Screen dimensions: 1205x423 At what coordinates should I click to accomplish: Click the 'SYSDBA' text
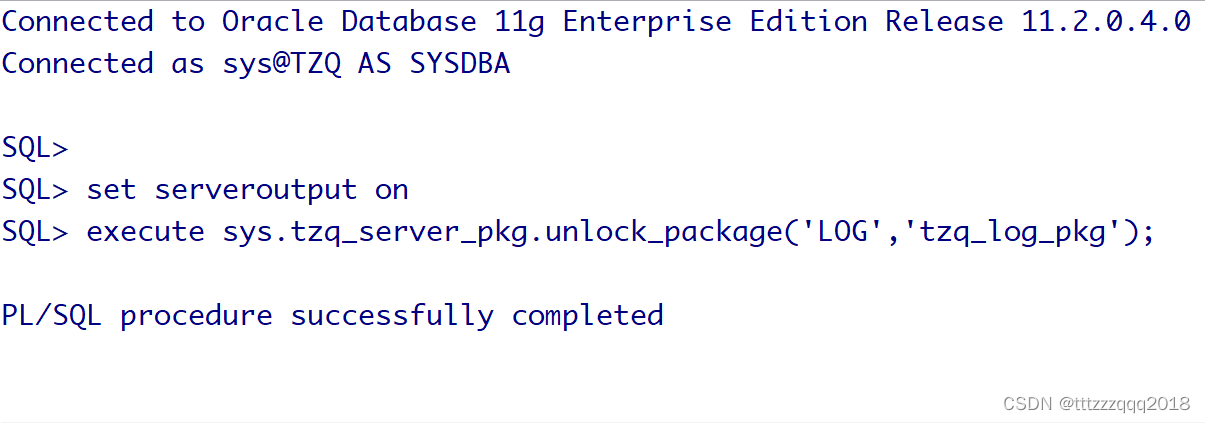pyautogui.click(x=460, y=64)
